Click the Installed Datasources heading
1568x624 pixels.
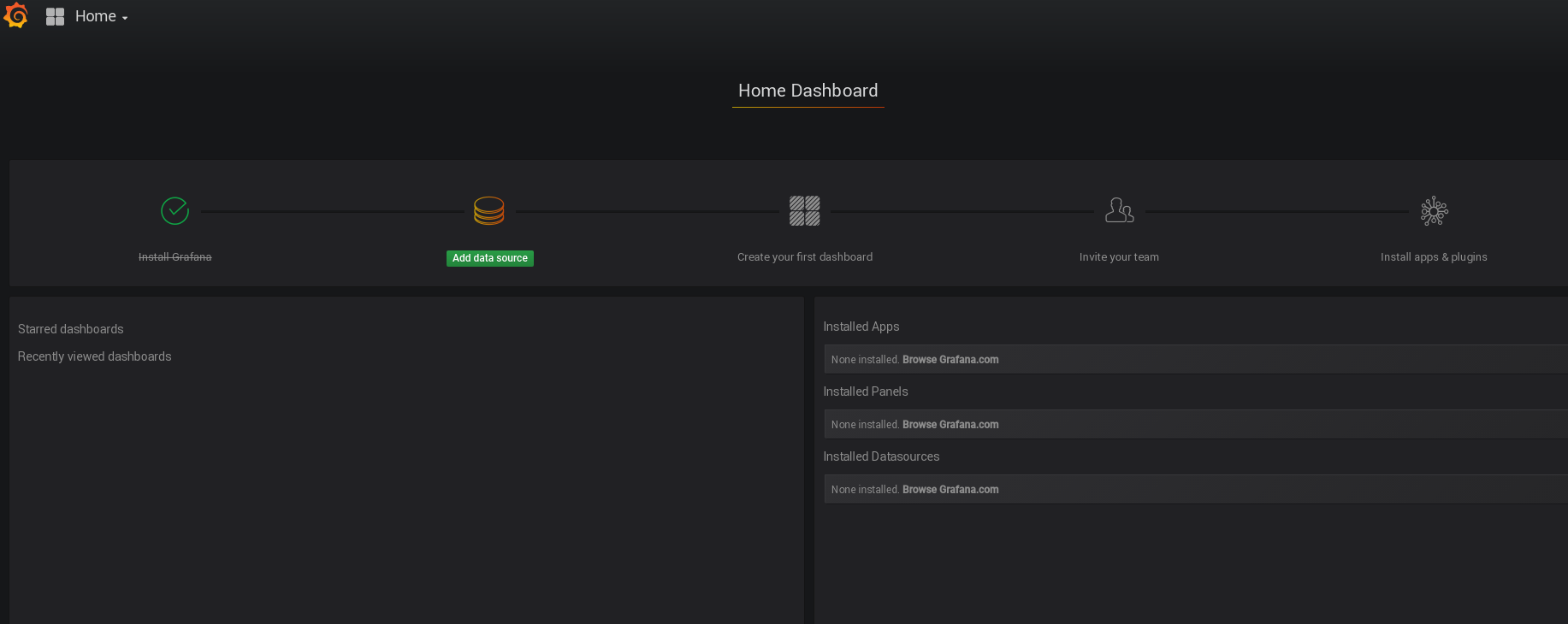coord(881,456)
